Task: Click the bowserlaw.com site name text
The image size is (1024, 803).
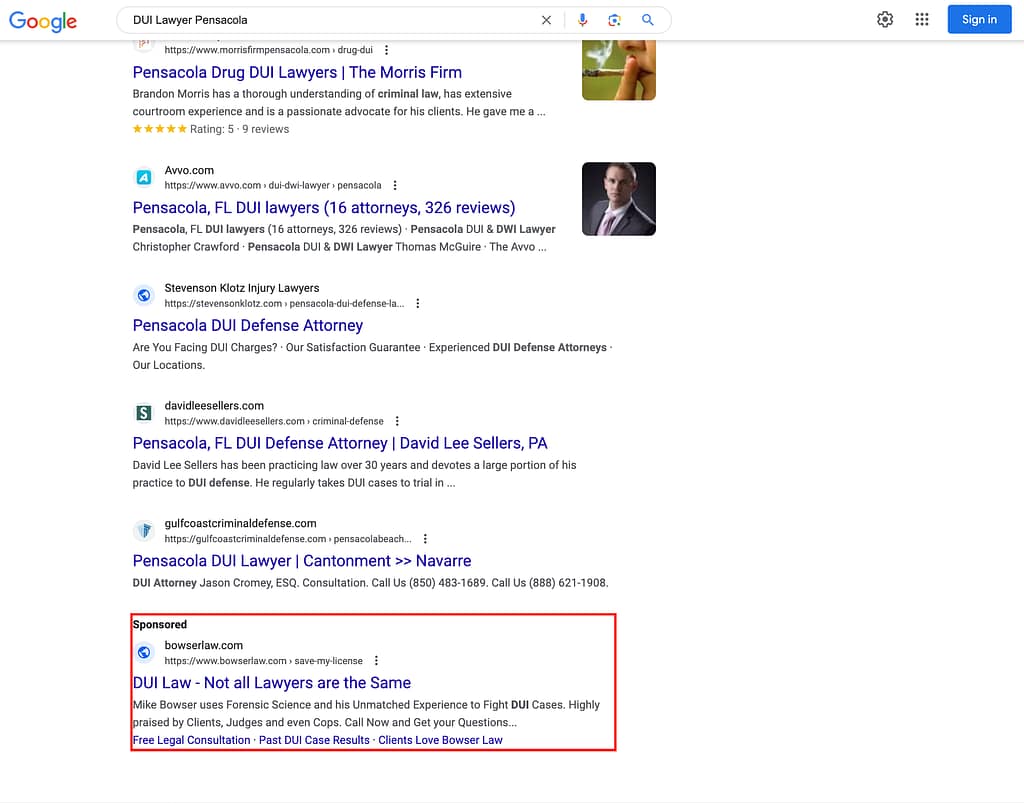Action: pos(204,645)
